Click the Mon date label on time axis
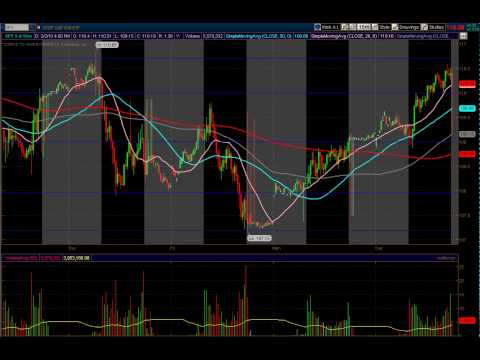The height and width of the screenshot is (360, 480). pyautogui.click(x=276, y=248)
